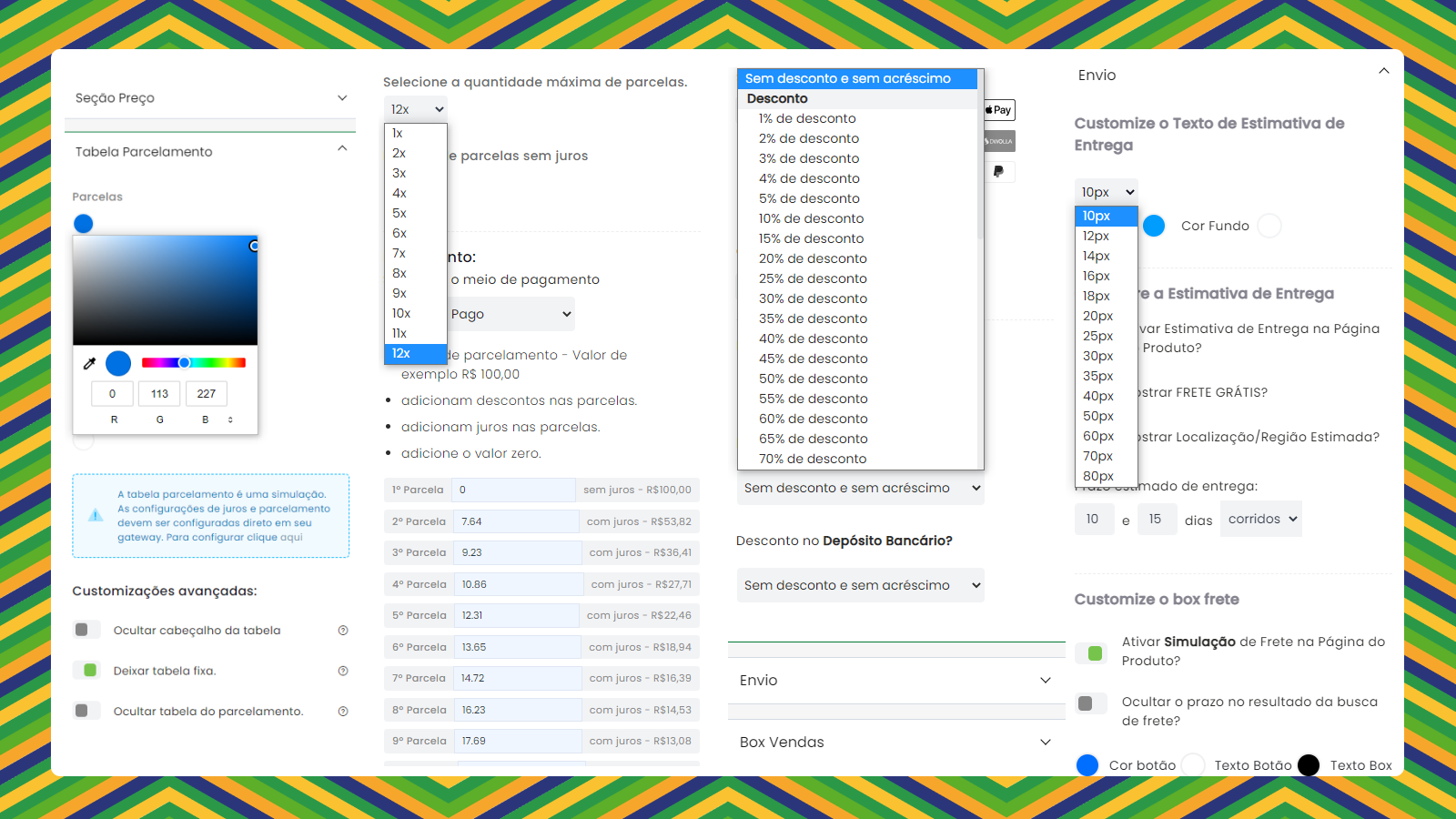Click the 1ª Parcela value input field
This screenshot has height=819, width=1456.
pyautogui.click(x=514, y=490)
